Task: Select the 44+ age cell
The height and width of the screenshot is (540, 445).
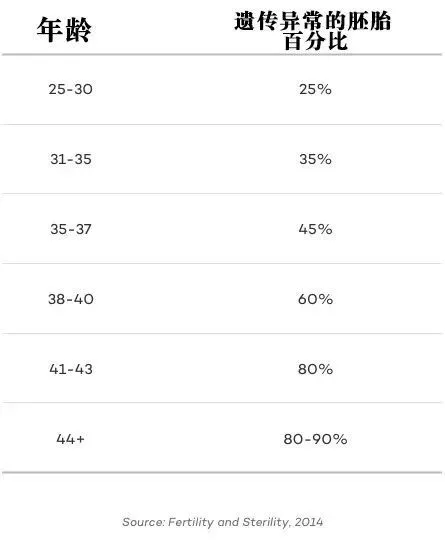Action: pos(70,439)
